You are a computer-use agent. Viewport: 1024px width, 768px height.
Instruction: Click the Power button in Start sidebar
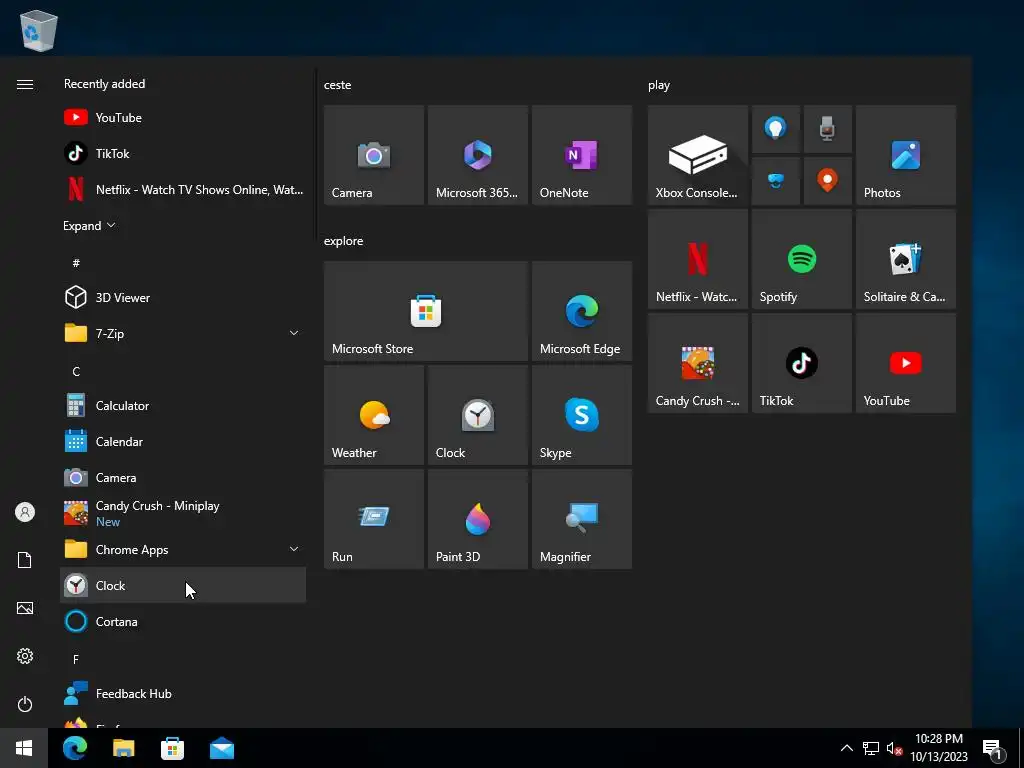point(25,704)
